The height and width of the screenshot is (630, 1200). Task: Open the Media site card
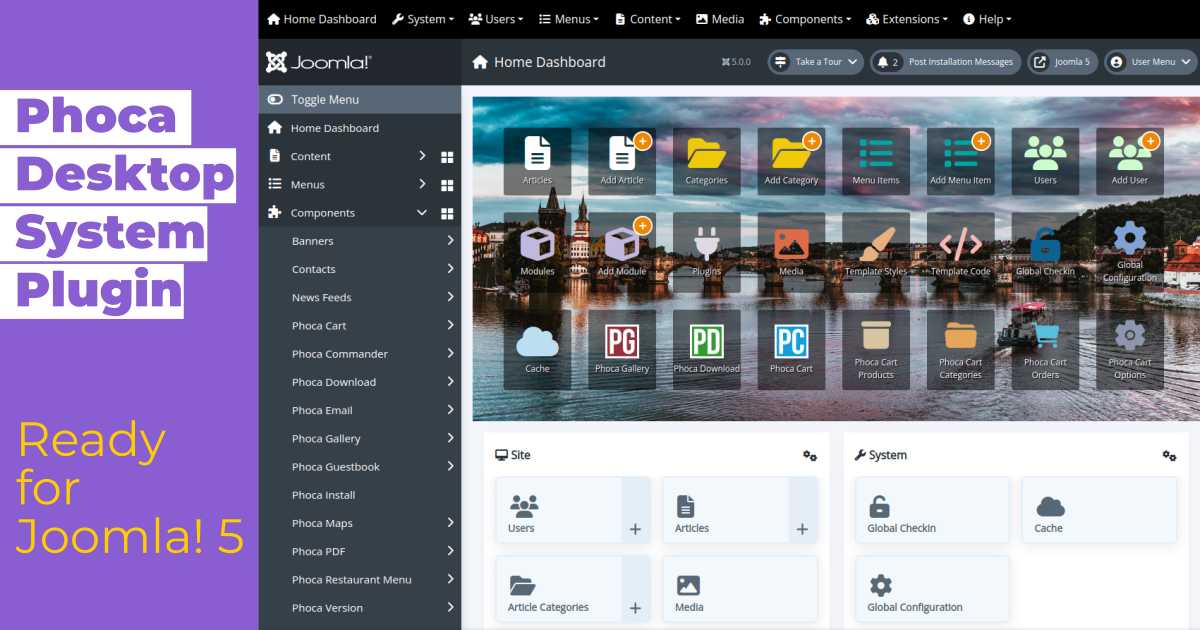pyautogui.click(x=740, y=589)
